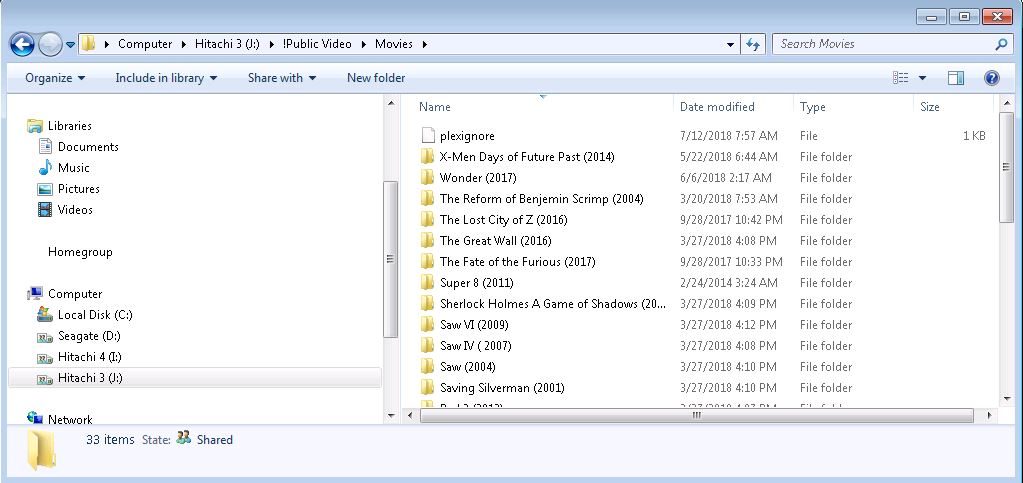Click the file list vertical scrollbar thumb
This screenshot has width=1023, height=483.
[x=1006, y=168]
